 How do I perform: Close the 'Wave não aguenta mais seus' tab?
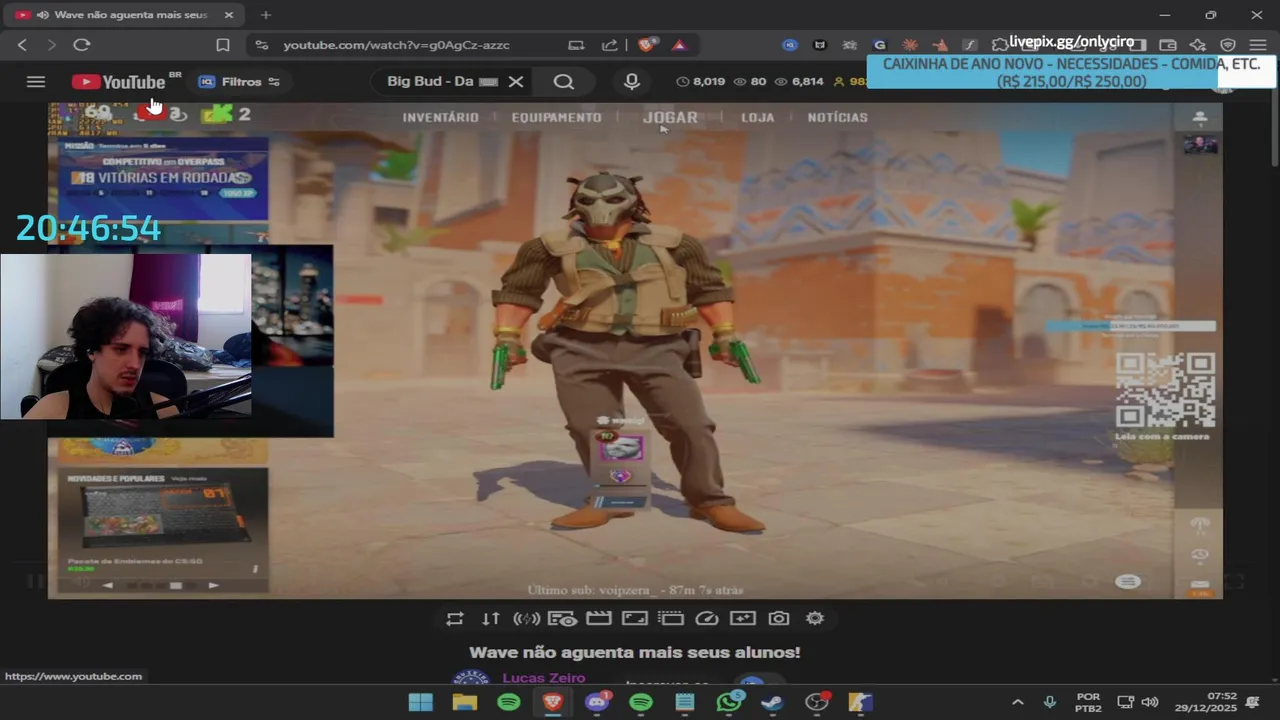[x=229, y=15]
